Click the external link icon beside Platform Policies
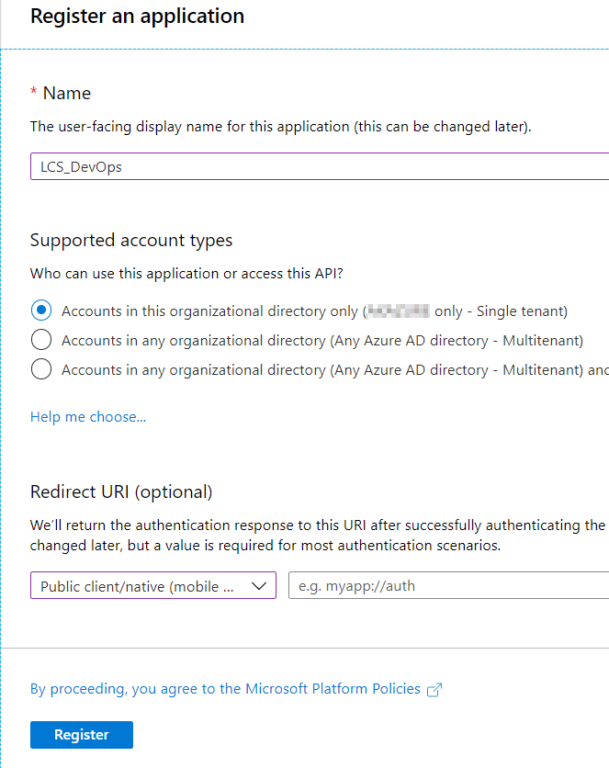The height and width of the screenshot is (768, 609). click(x=434, y=689)
